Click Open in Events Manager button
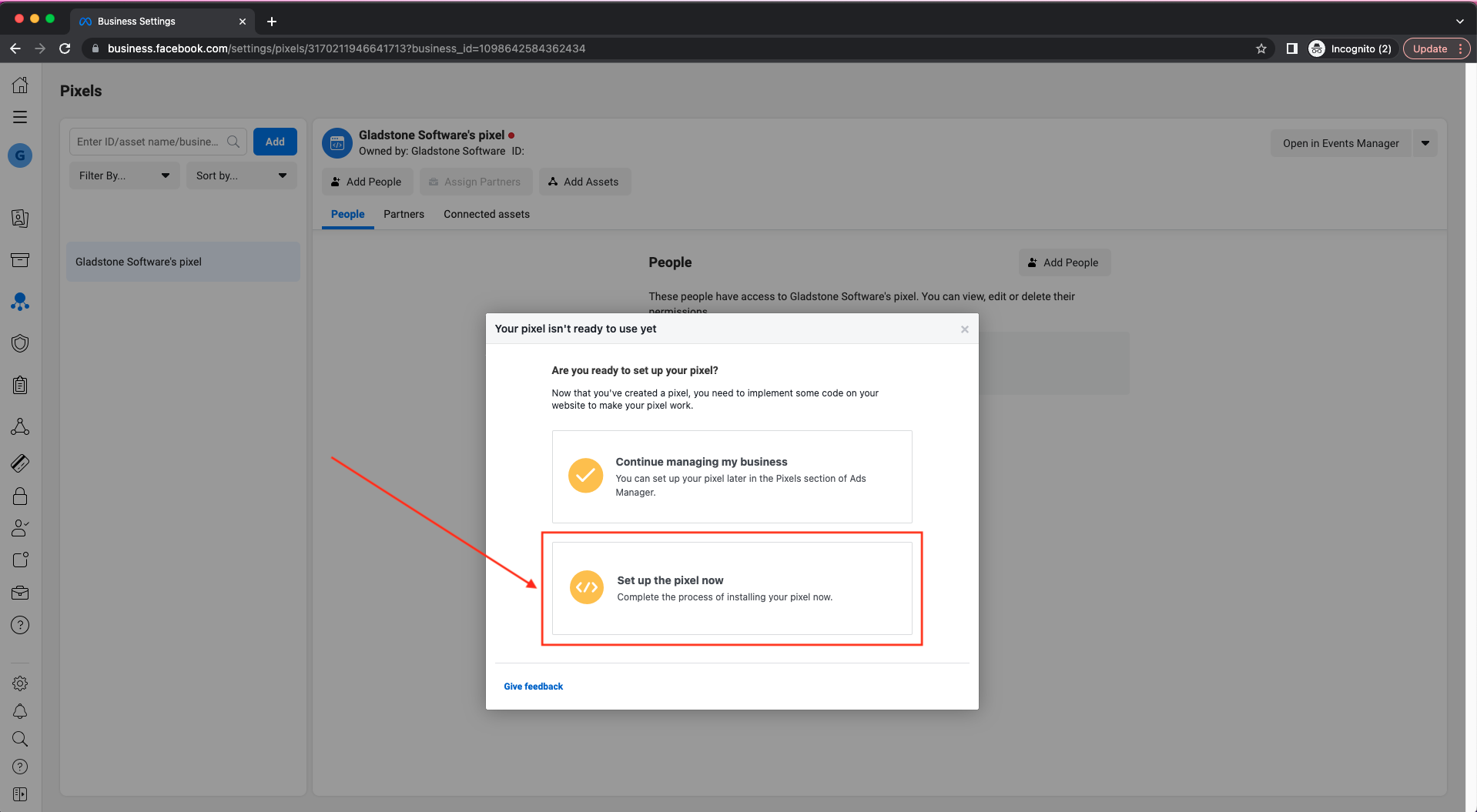The height and width of the screenshot is (812, 1477). (x=1341, y=143)
